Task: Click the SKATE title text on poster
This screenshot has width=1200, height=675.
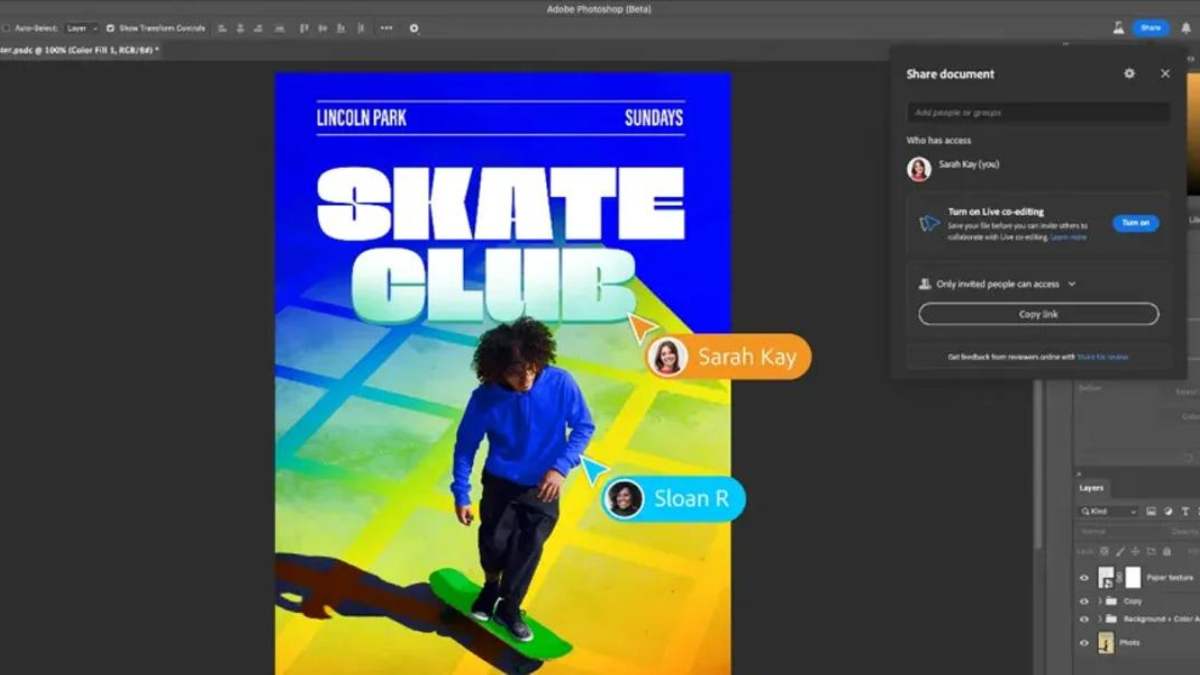Action: 501,203
